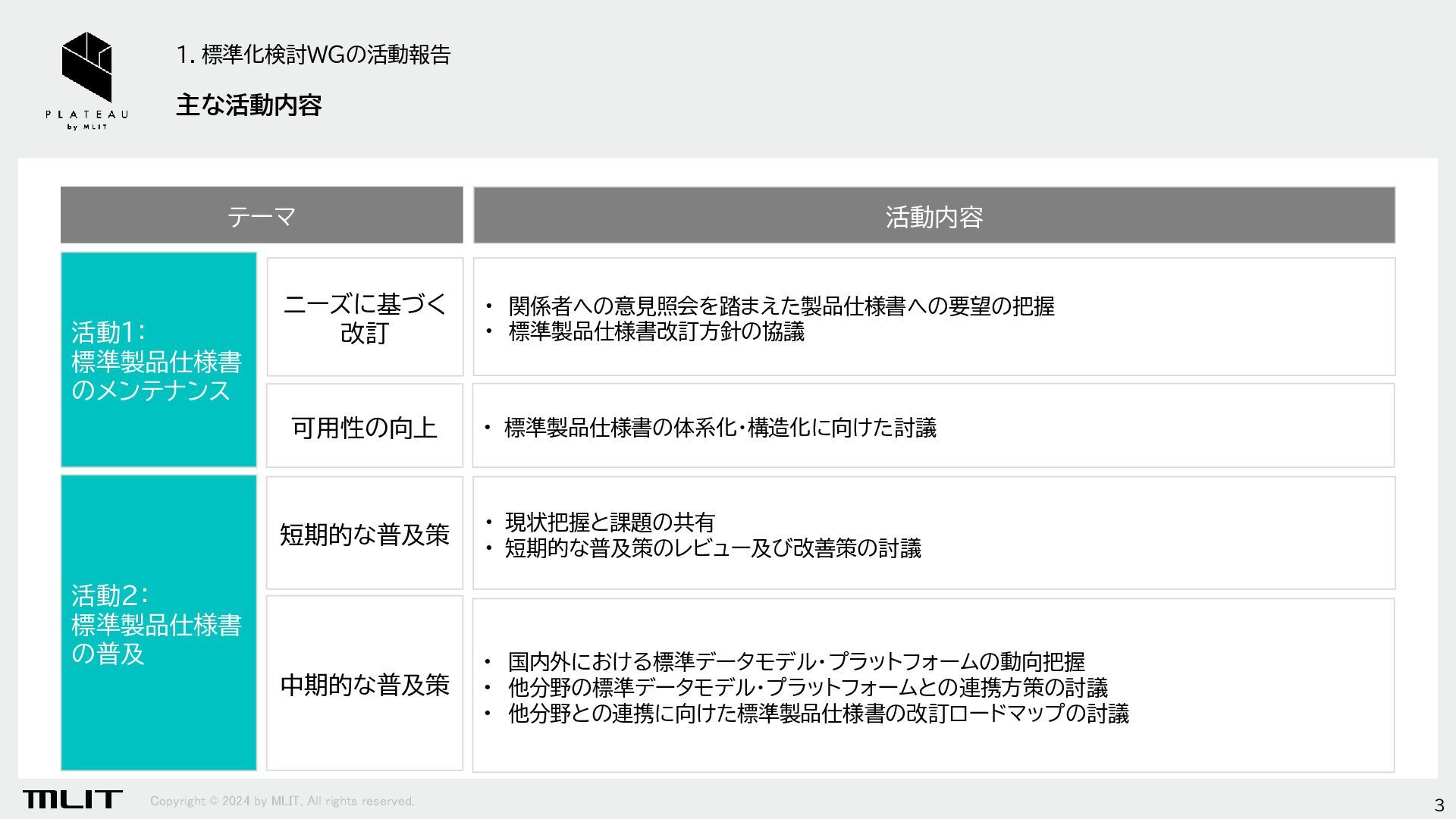
Task: Click the bullet about 改訂ロードマップの討議
Action: [818, 713]
